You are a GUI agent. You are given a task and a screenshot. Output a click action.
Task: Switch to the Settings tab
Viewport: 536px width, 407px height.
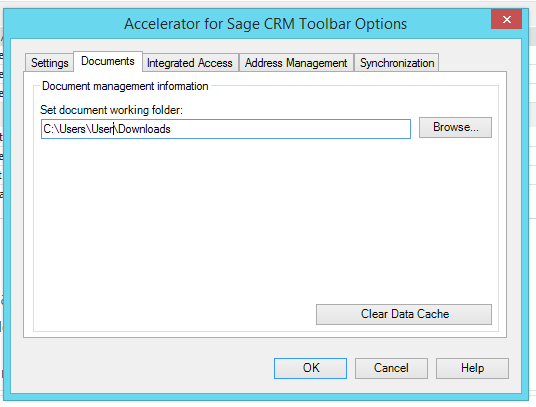[x=50, y=63]
